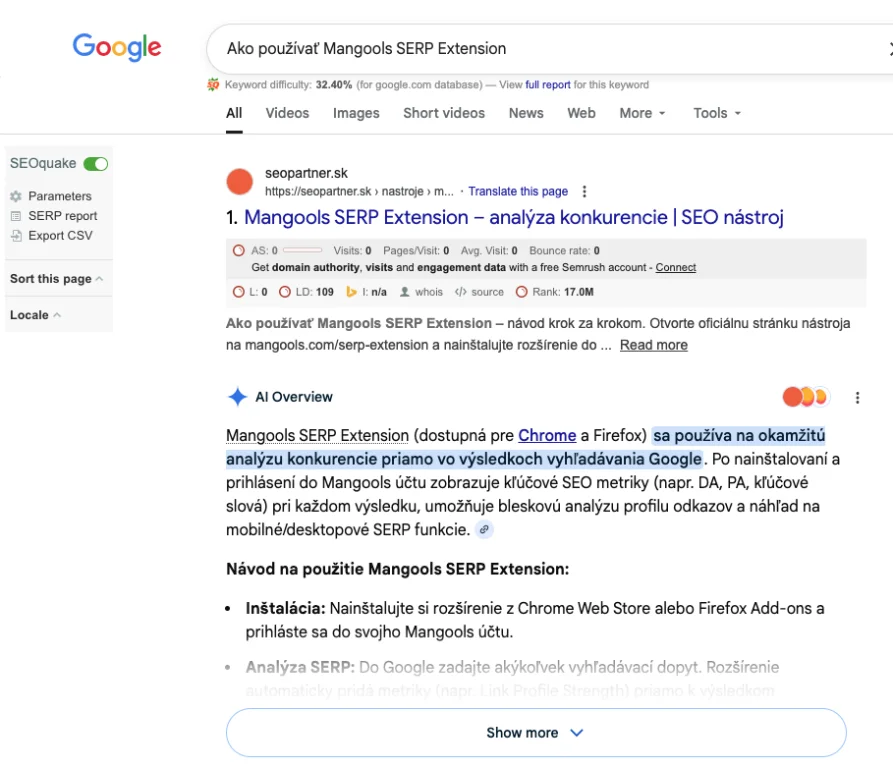The width and height of the screenshot is (893, 768).
Task: Click the Show more button
Action: click(x=535, y=733)
